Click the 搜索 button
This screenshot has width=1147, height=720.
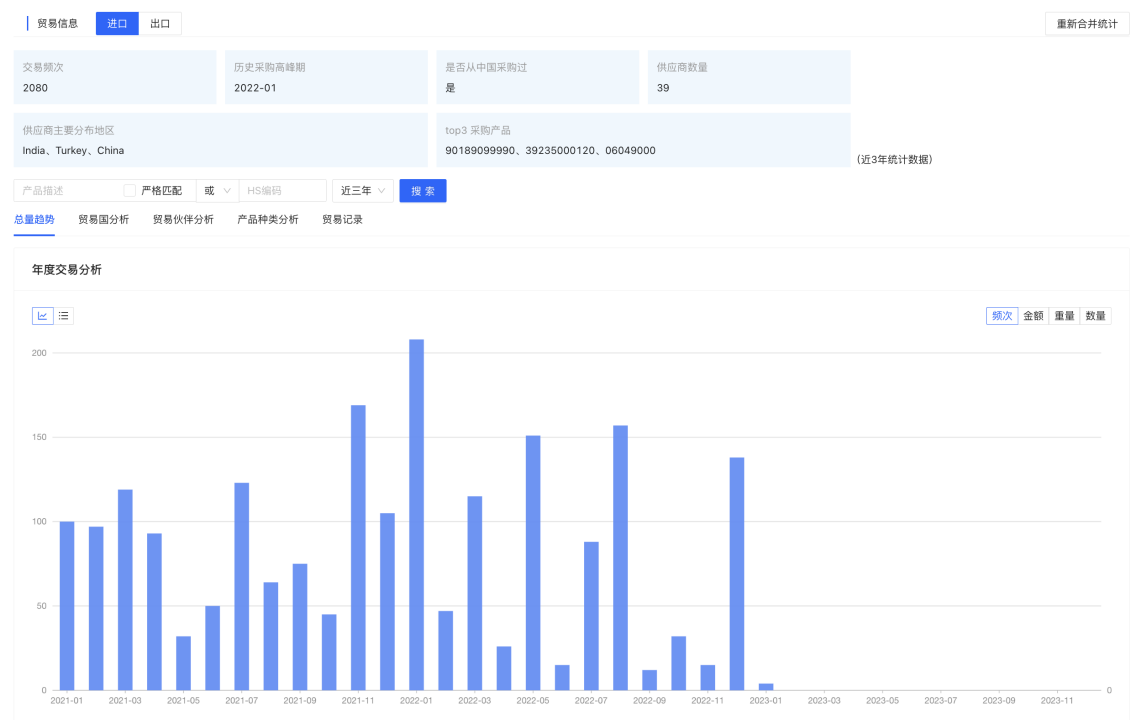coord(422,191)
